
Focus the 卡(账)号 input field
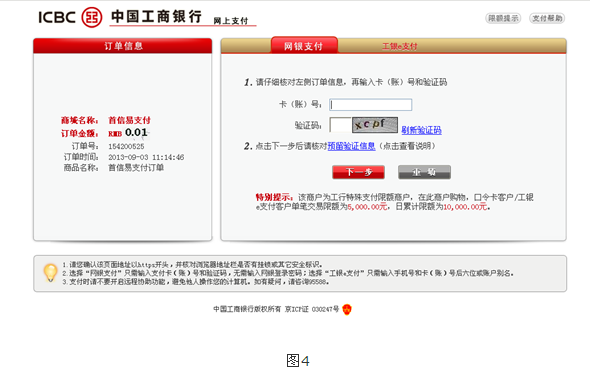click(371, 105)
